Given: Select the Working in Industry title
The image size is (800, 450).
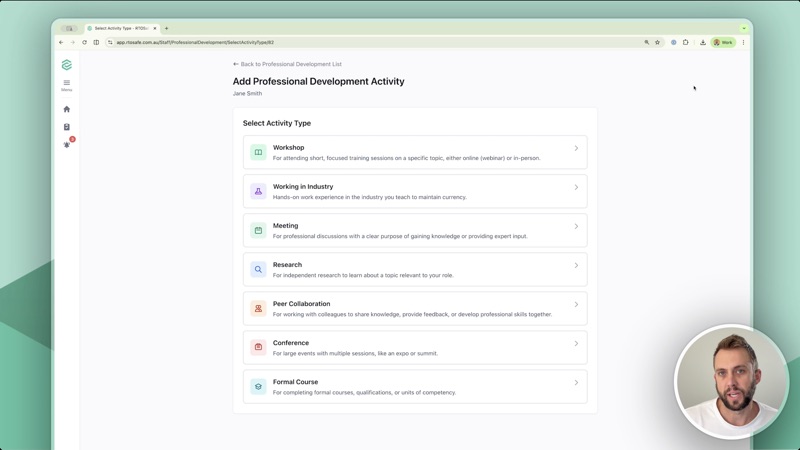Looking at the screenshot, I should pyautogui.click(x=303, y=187).
